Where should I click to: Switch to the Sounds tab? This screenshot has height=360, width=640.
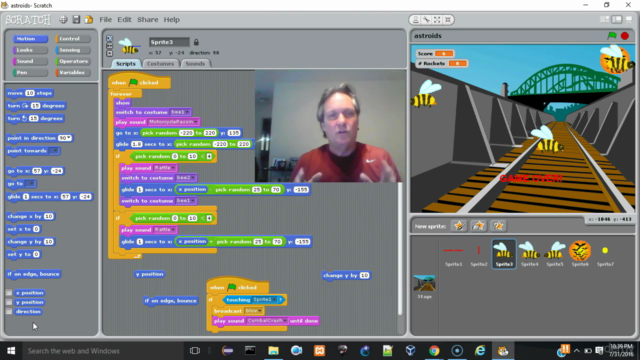[195, 64]
